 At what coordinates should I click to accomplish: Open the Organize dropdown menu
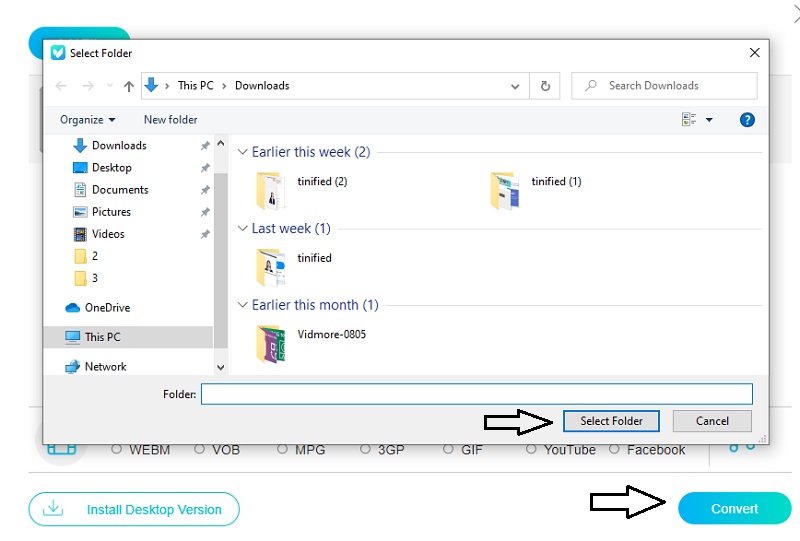tap(87, 120)
